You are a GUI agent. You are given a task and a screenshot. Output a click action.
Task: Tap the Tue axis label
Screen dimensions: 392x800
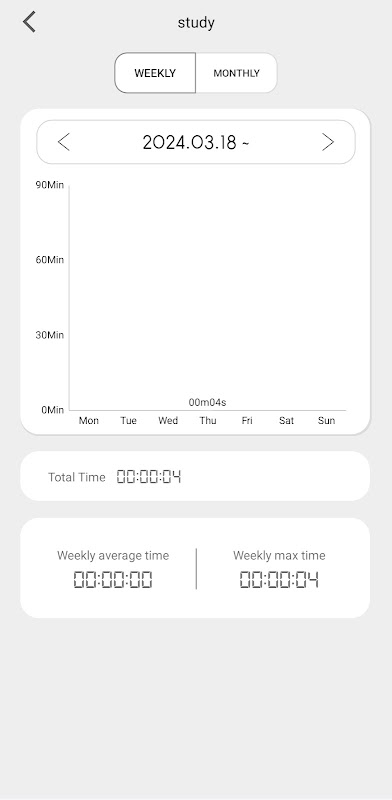click(x=128, y=420)
